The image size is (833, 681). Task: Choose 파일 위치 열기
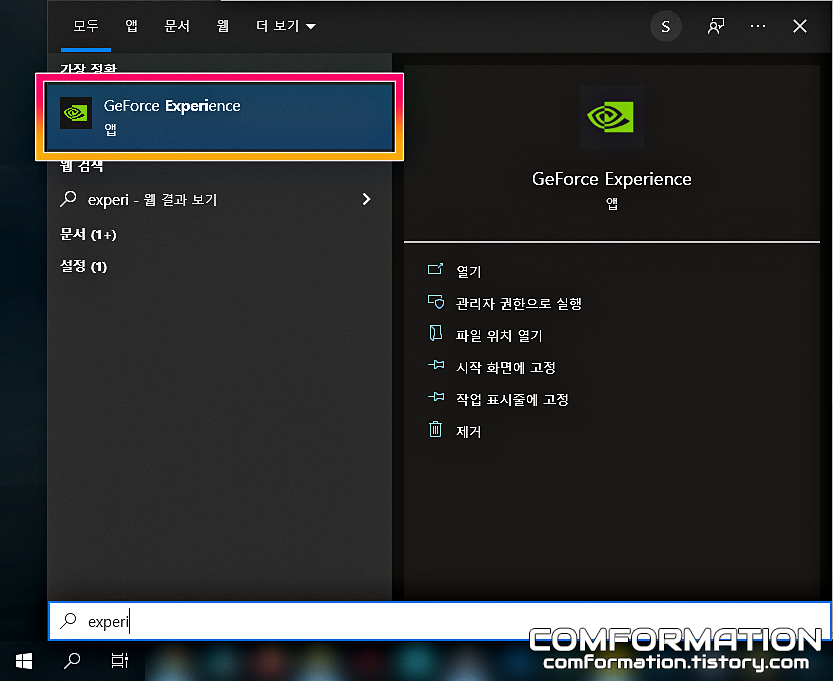(x=499, y=335)
